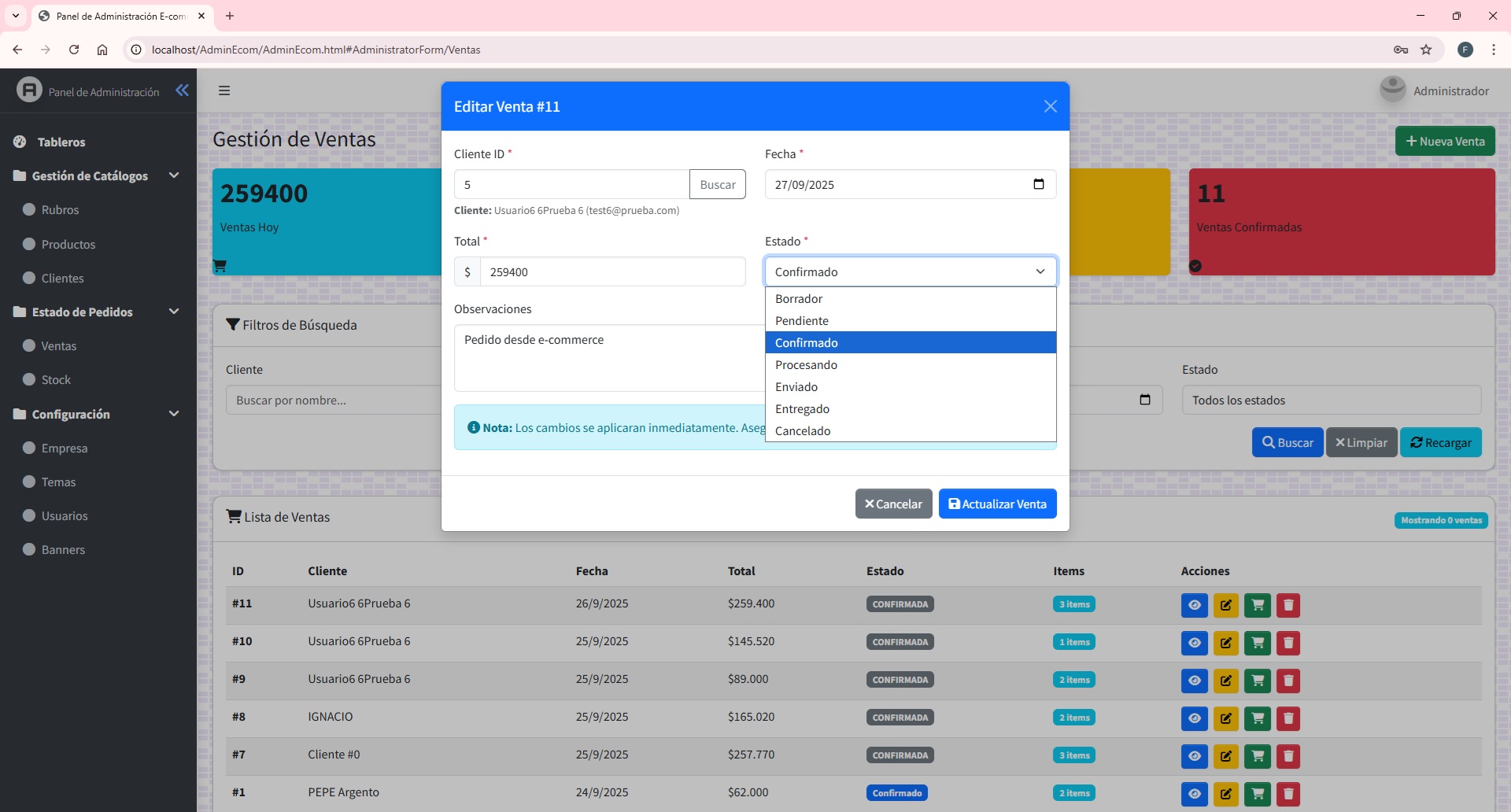The width and height of the screenshot is (1511, 812).
Task: Collapse the Gestión de Catálogos sidebar section
Action: (x=174, y=175)
